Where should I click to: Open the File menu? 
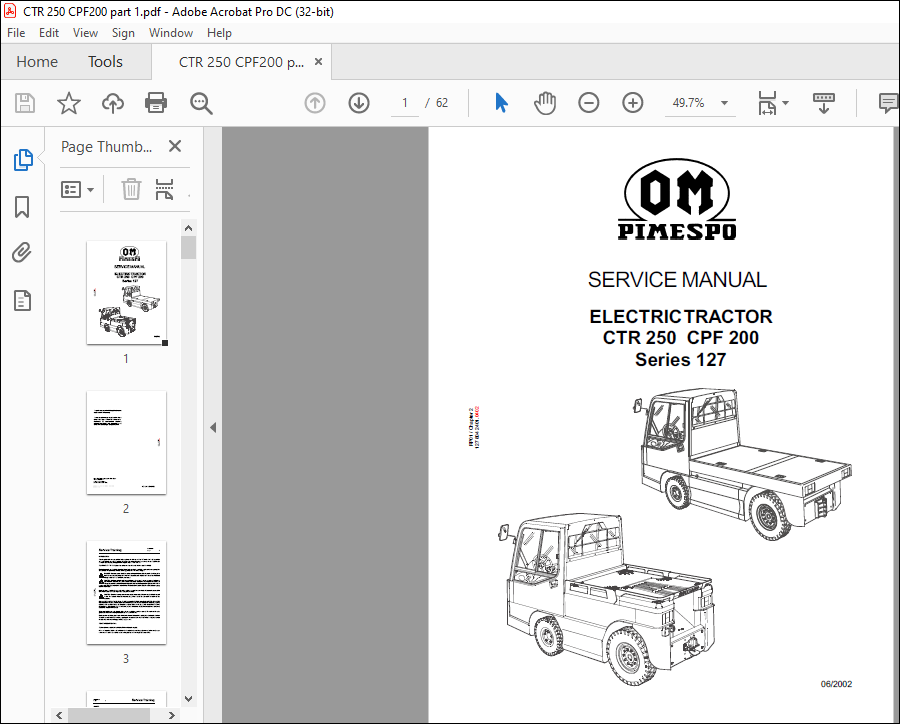(x=15, y=33)
